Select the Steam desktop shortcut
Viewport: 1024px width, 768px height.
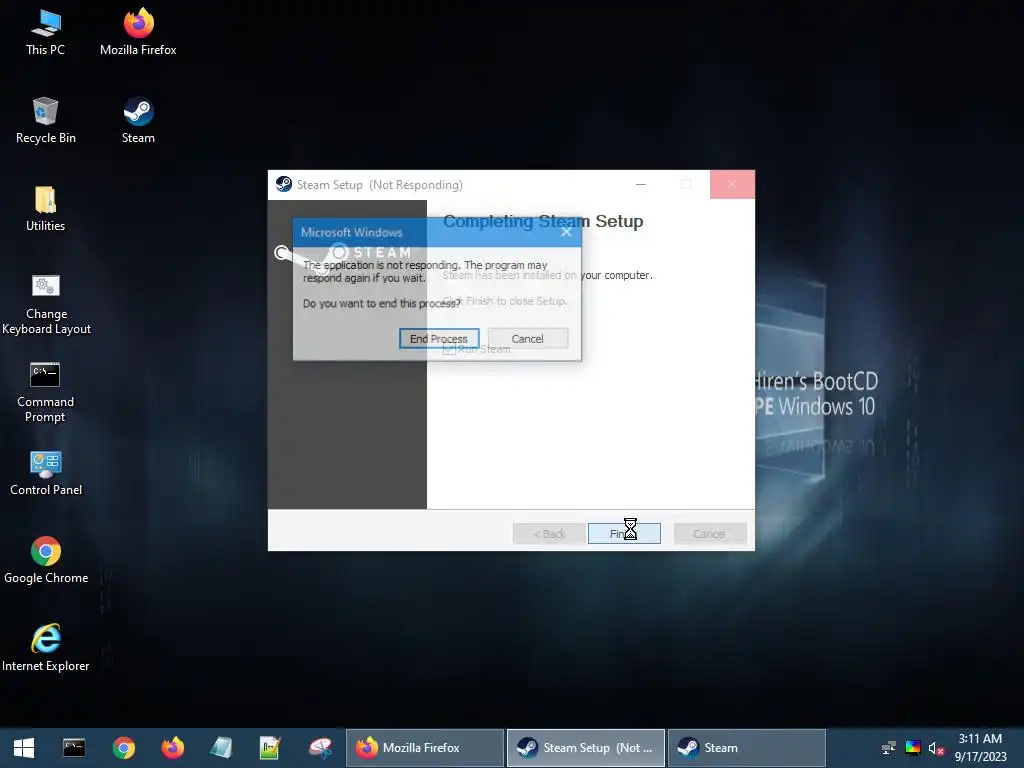pyautogui.click(x=138, y=121)
